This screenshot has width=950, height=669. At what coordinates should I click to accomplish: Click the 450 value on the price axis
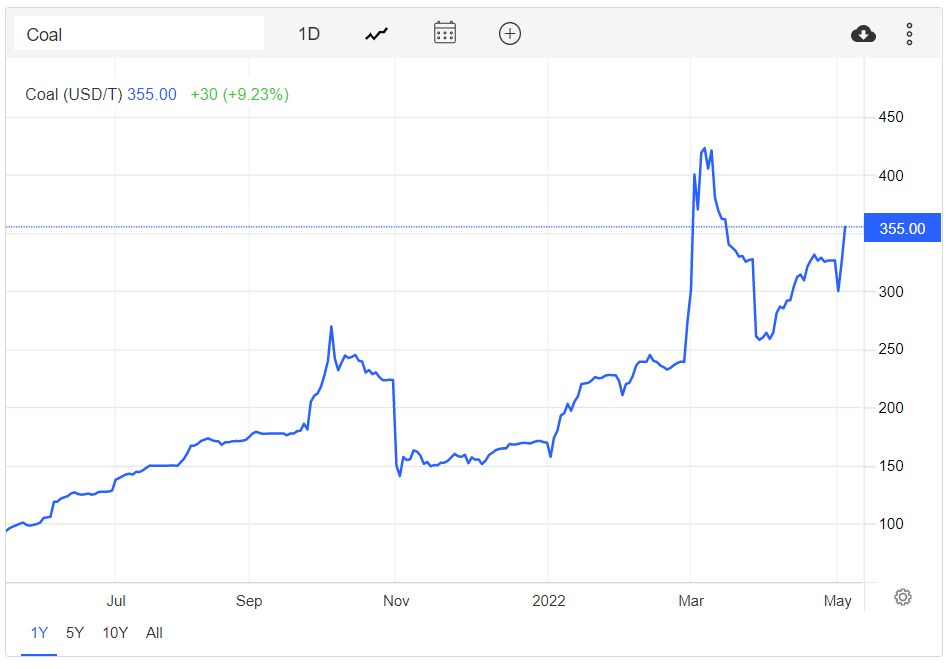point(890,118)
